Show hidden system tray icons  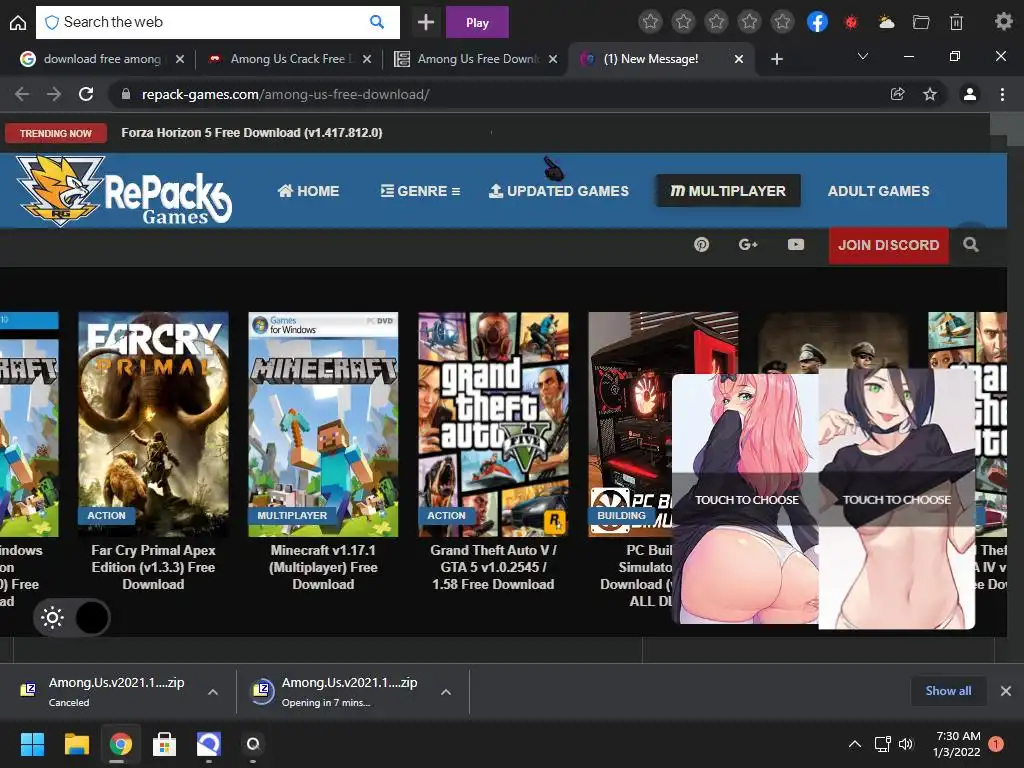[854, 744]
